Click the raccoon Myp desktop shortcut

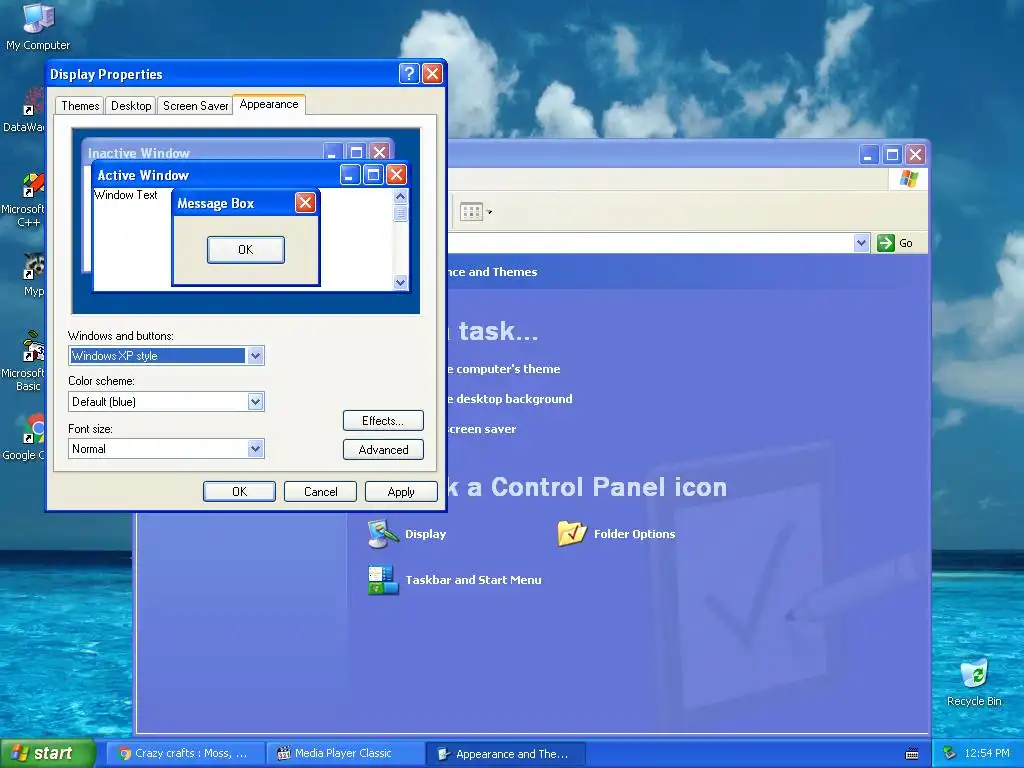click(33, 275)
